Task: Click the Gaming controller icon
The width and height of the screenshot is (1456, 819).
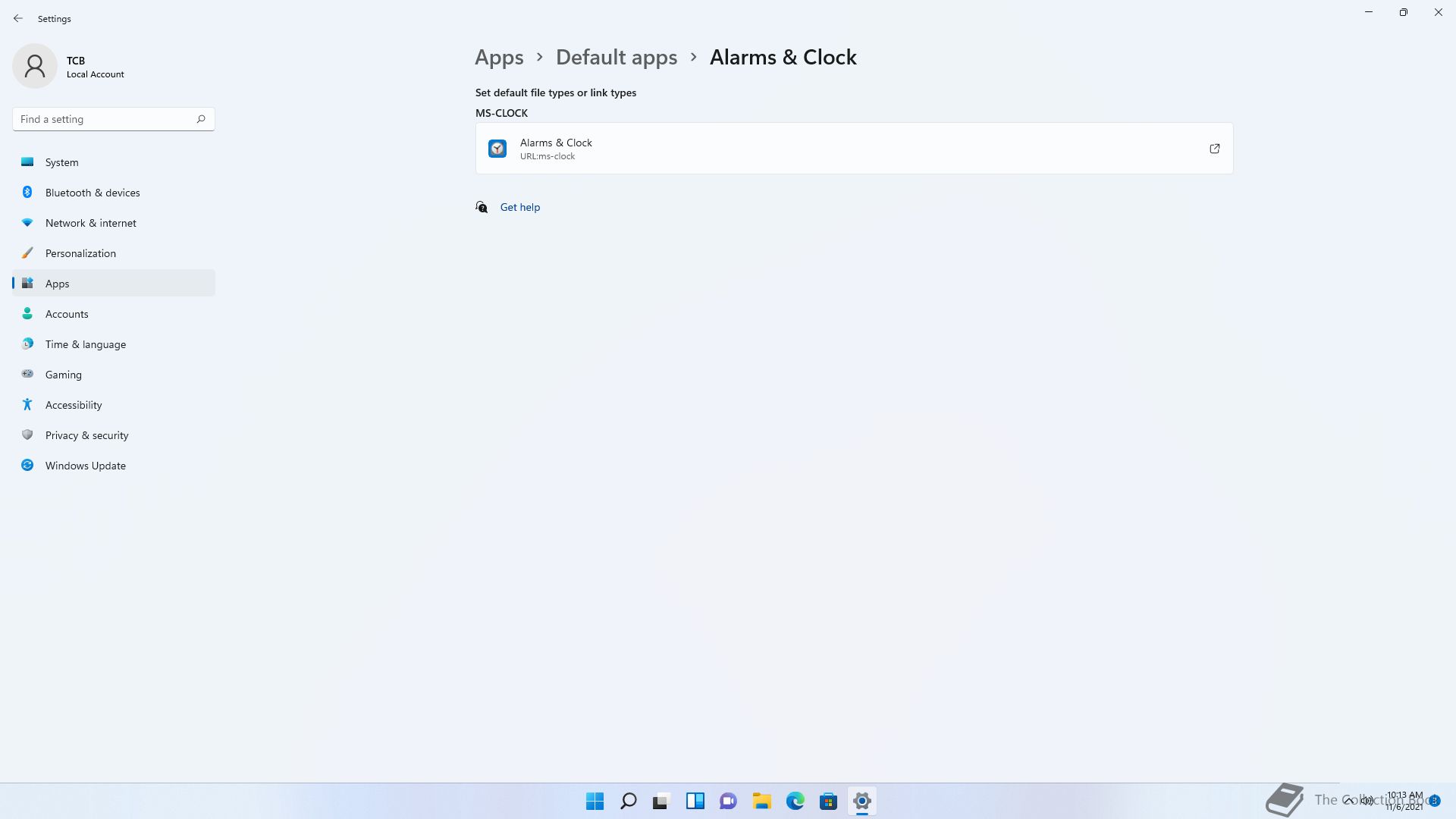Action: pos(27,374)
